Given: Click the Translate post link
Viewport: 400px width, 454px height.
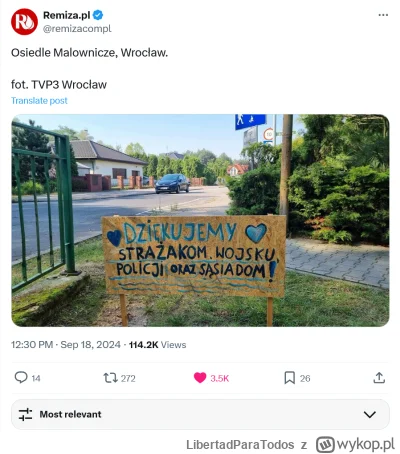Looking at the screenshot, I should (39, 100).
